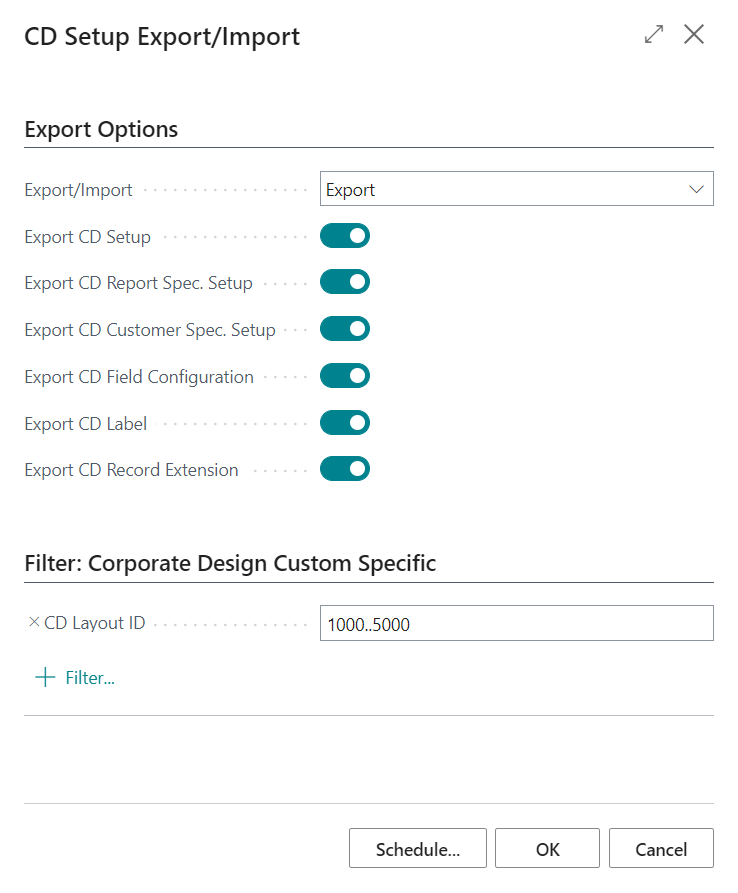Confirm with OK button
The height and width of the screenshot is (893, 738).
point(547,849)
